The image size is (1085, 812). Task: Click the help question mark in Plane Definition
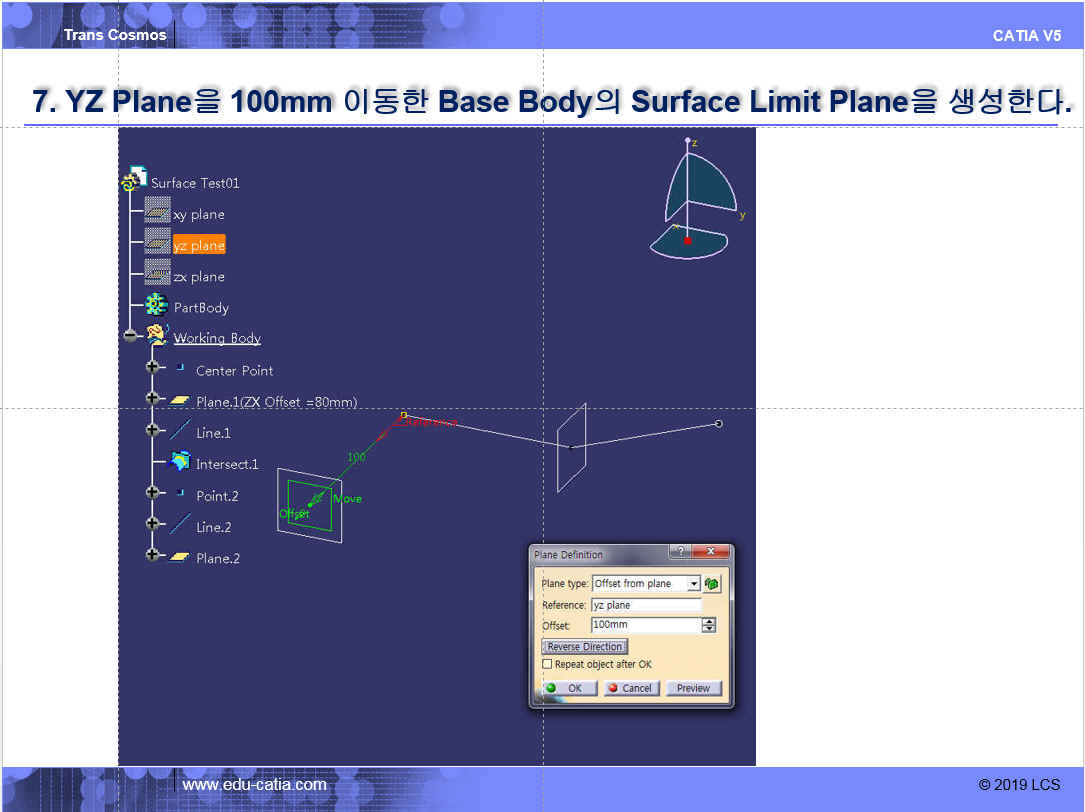(x=680, y=552)
